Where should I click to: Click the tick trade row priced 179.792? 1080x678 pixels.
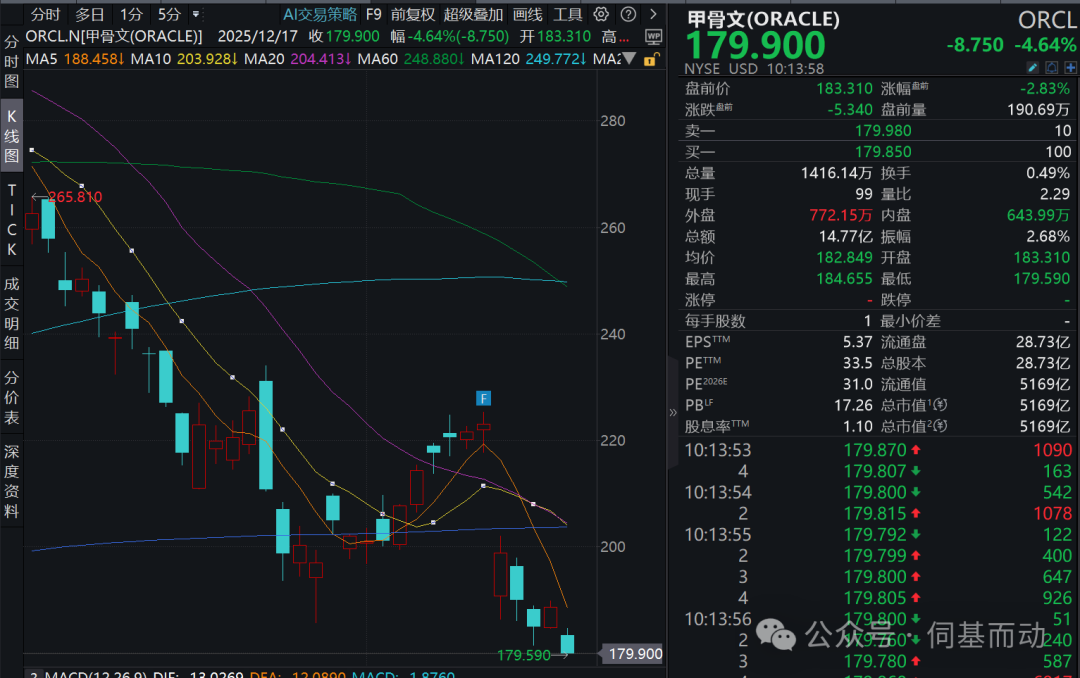point(878,535)
